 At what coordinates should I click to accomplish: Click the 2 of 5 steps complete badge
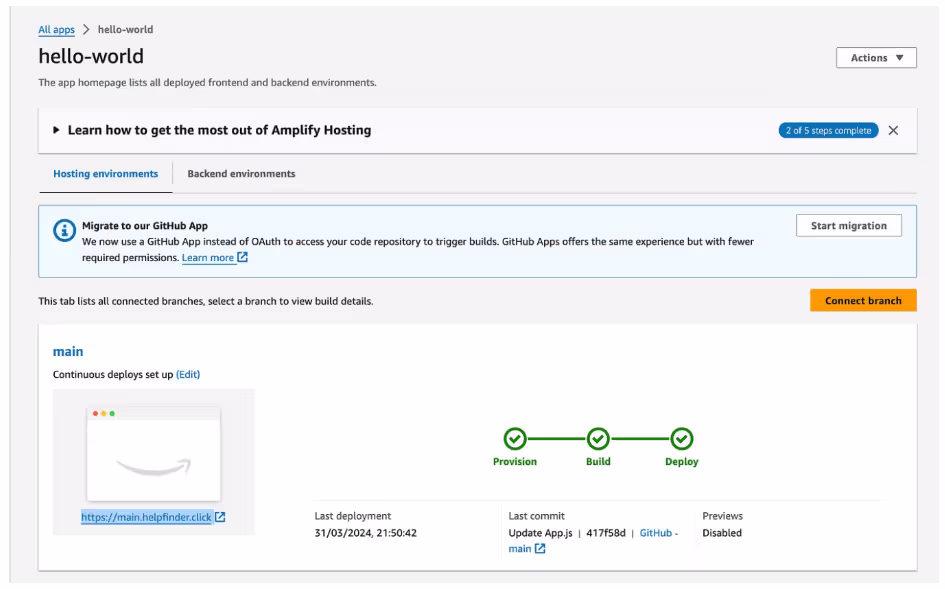tap(828, 131)
